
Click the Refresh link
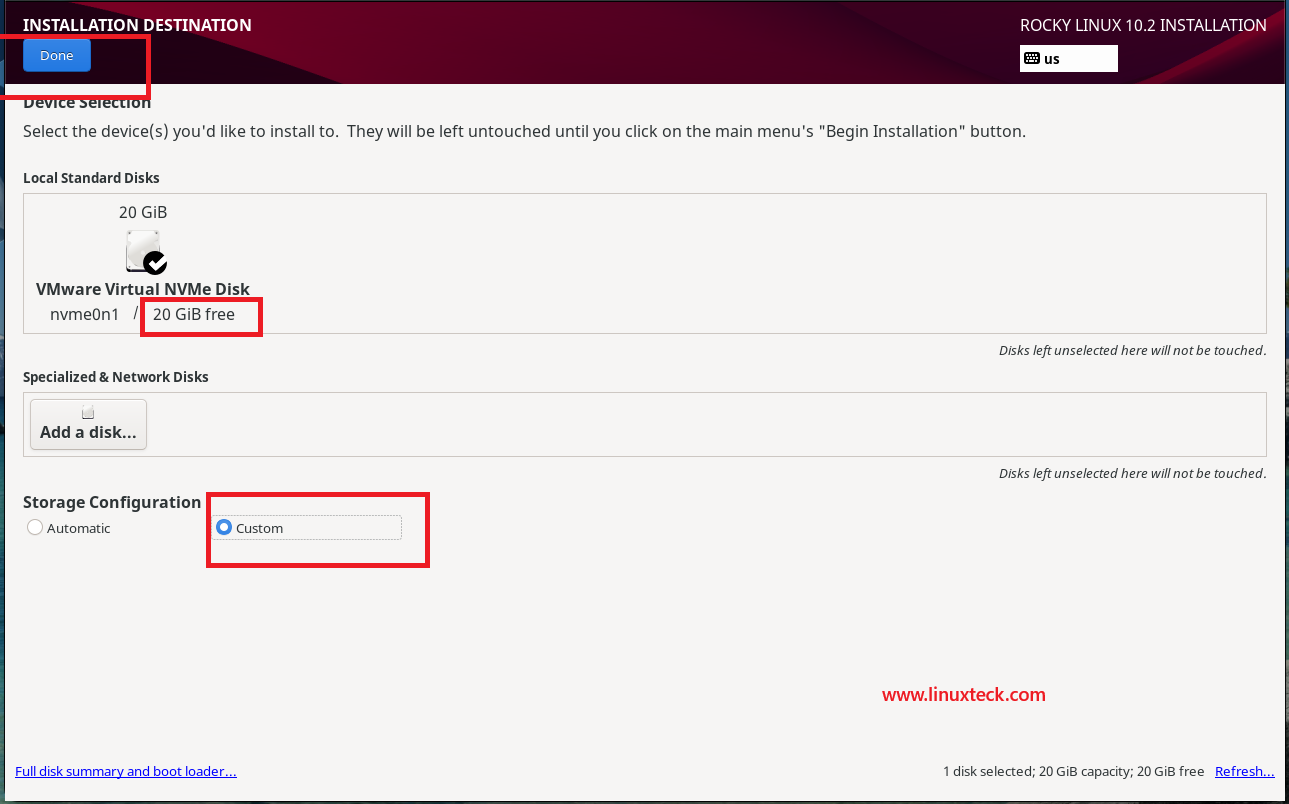(1244, 771)
